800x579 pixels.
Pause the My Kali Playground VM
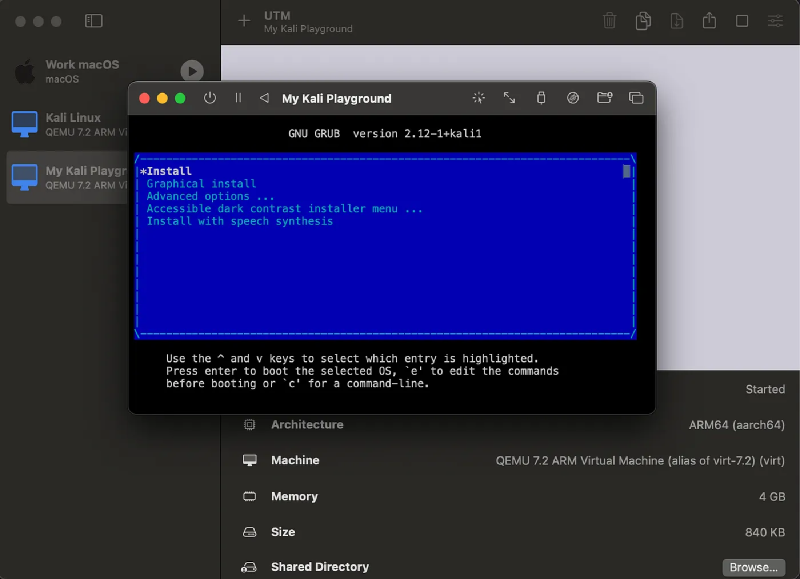238,98
